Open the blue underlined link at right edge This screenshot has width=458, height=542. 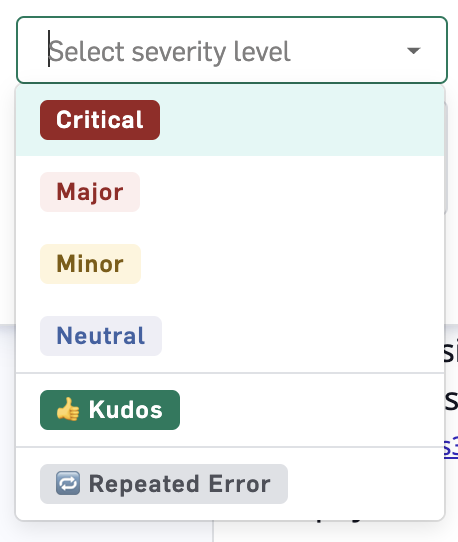[451, 448]
